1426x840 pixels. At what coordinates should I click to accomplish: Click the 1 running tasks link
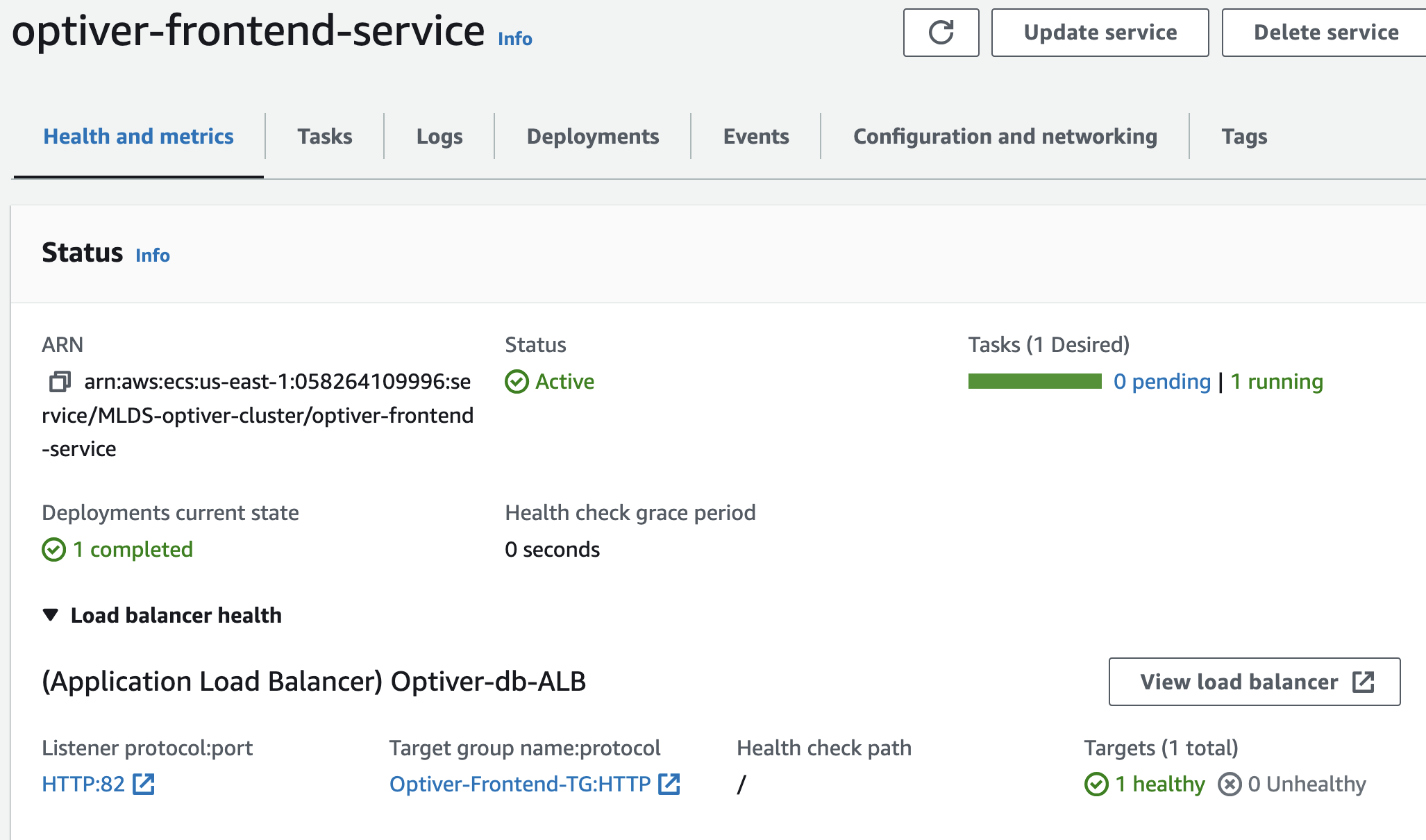(1277, 381)
